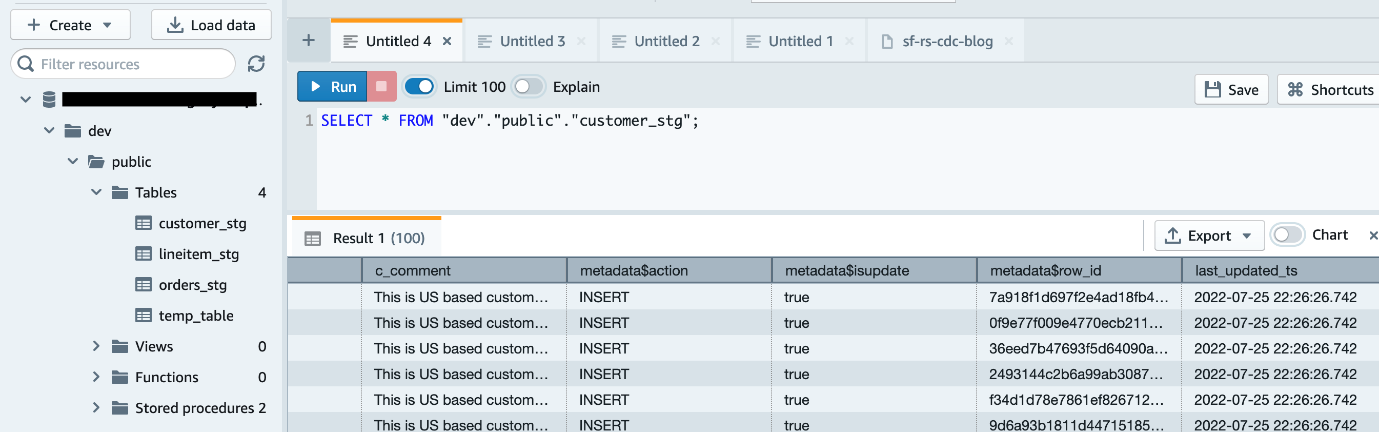This screenshot has width=1379, height=432.
Task: Expand the Views tree node
Action: point(96,346)
